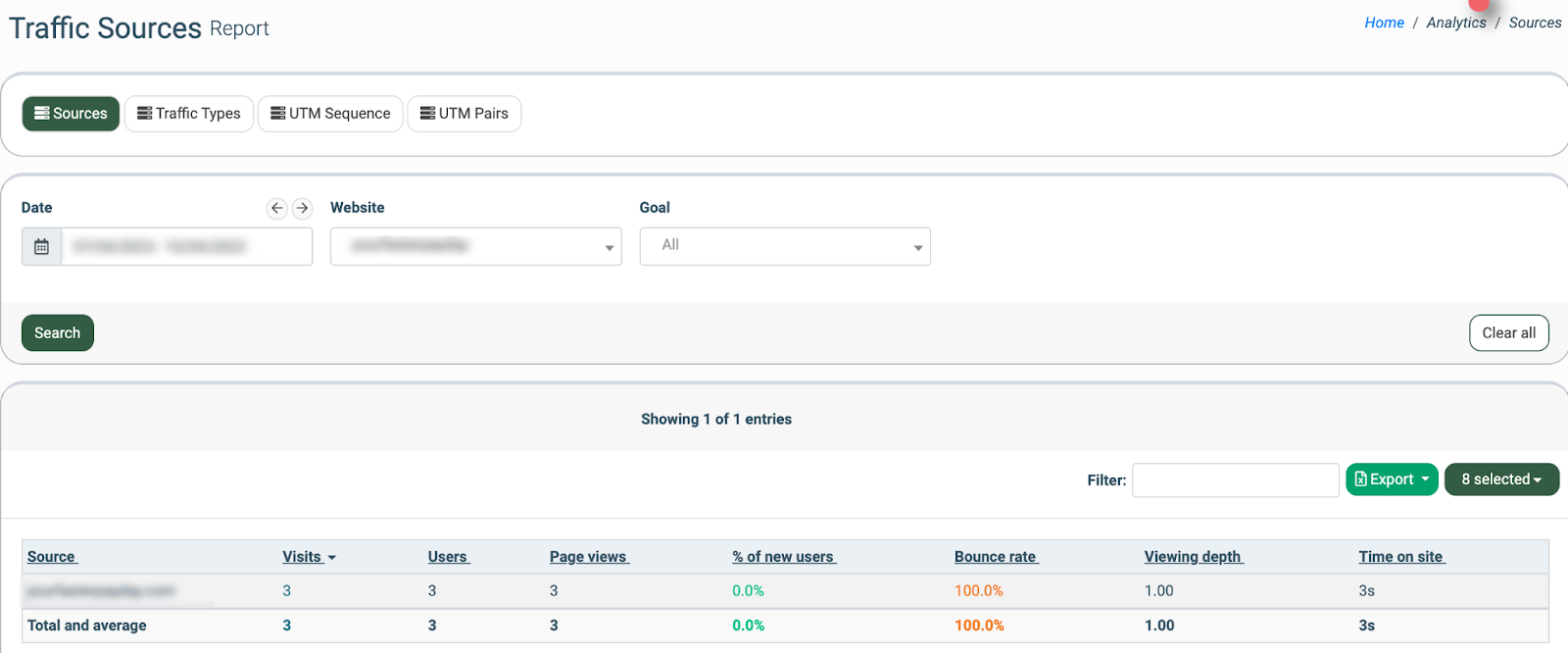The image size is (1568, 653).
Task: Open the Export dropdown menu
Action: click(x=1392, y=479)
